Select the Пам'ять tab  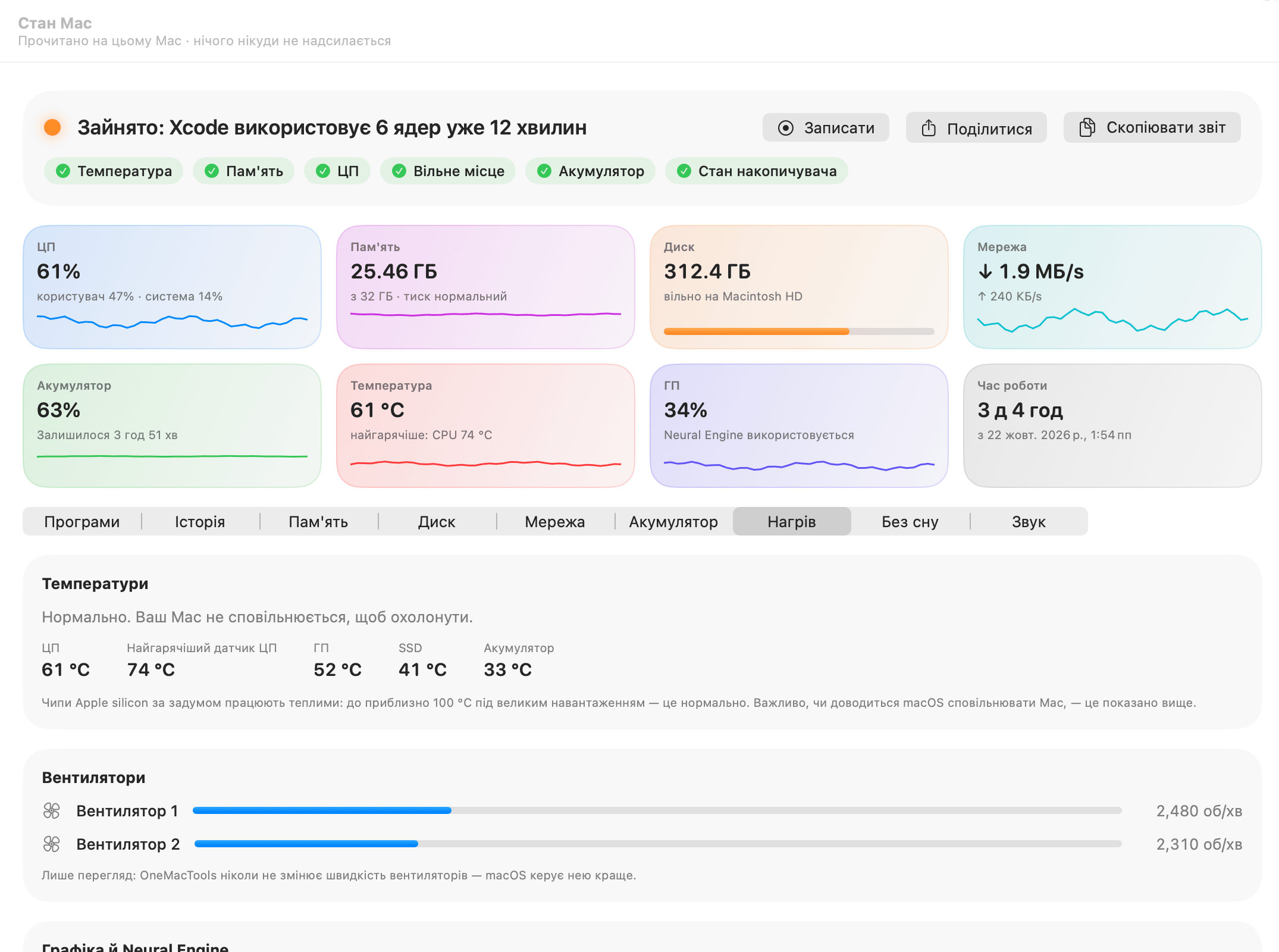319,522
